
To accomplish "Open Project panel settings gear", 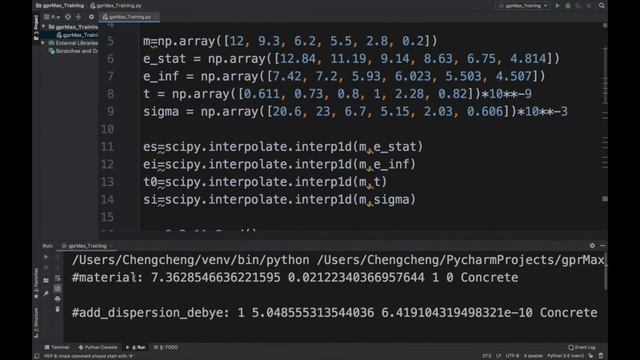I will [91, 17].
